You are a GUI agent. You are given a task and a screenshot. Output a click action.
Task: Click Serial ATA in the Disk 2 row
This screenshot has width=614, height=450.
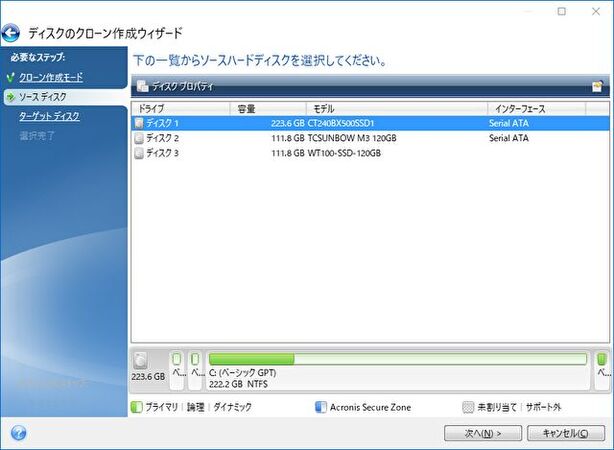509,138
